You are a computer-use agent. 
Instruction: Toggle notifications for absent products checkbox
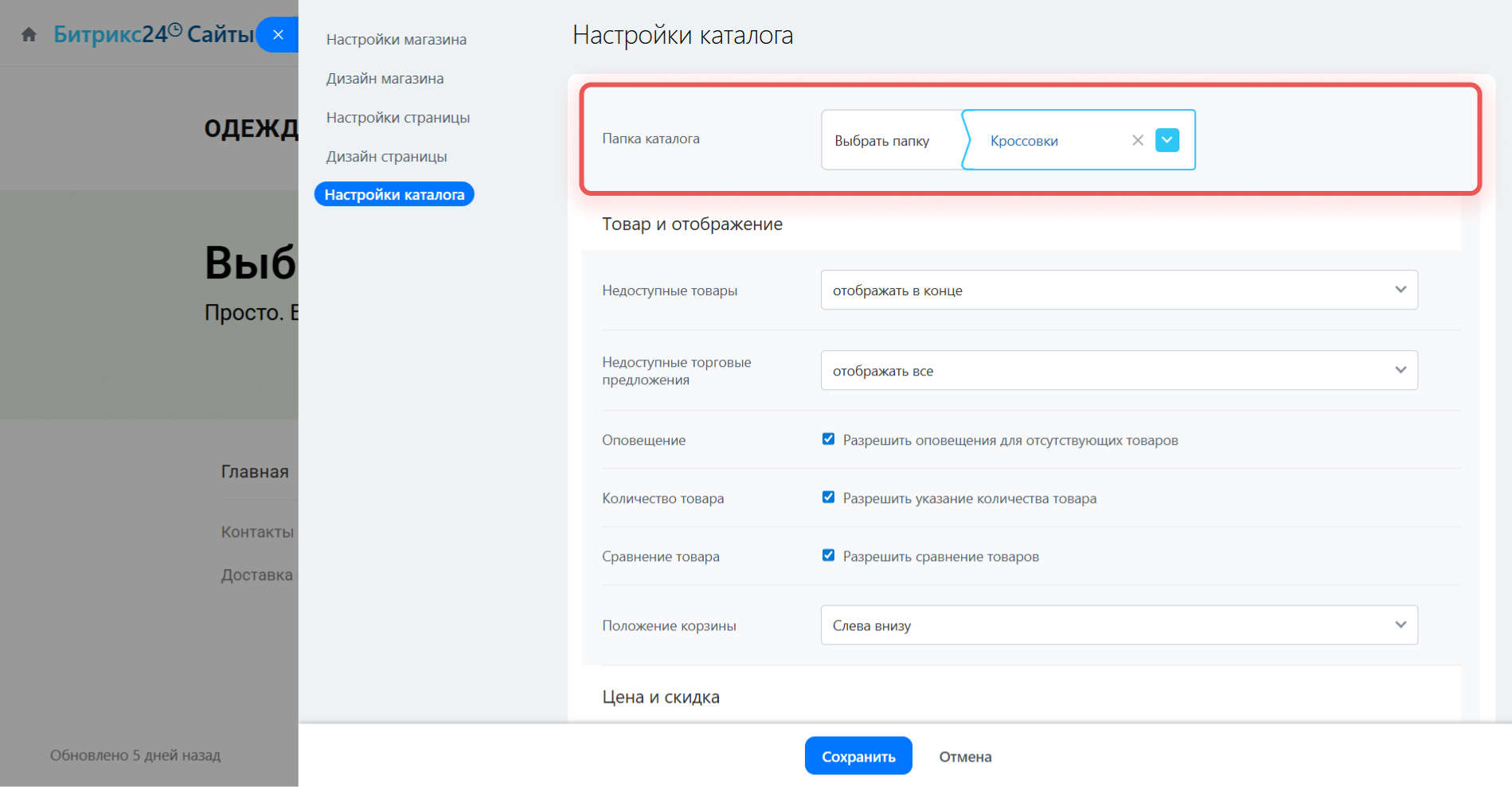tap(828, 439)
